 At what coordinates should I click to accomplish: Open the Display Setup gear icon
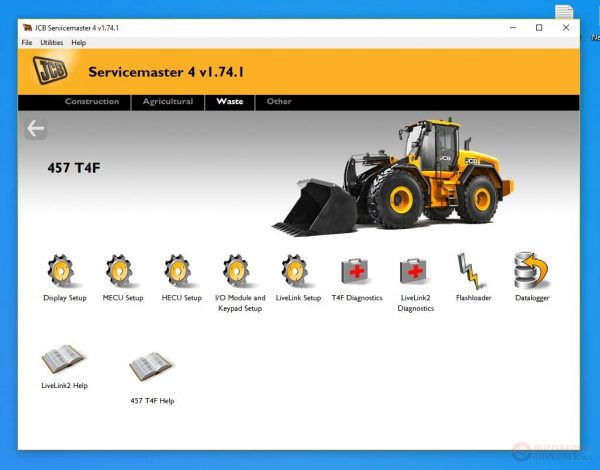(61, 271)
